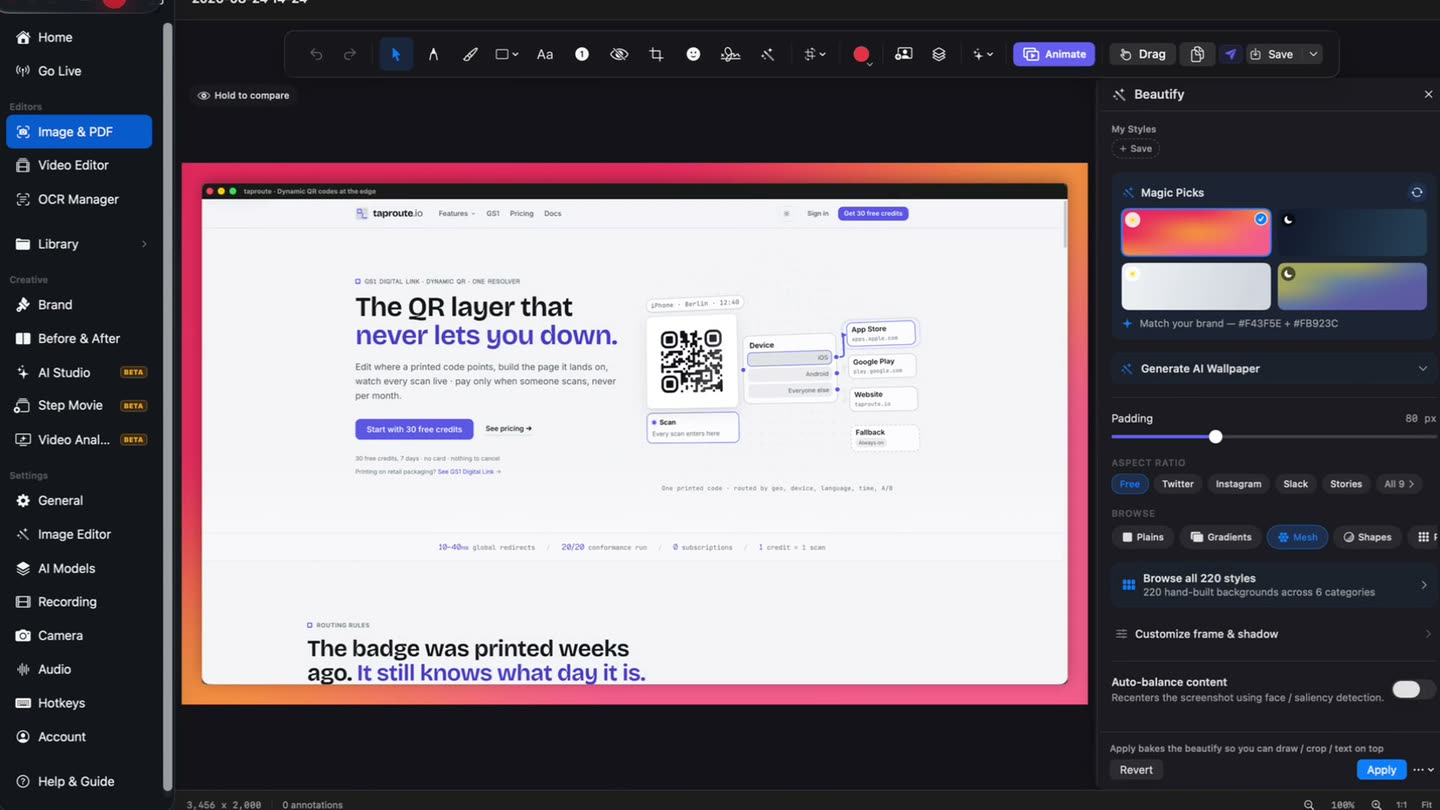1440x810 pixels.
Task: Select the yellow-purple gradient Magic Pick
Action: tap(1352, 287)
